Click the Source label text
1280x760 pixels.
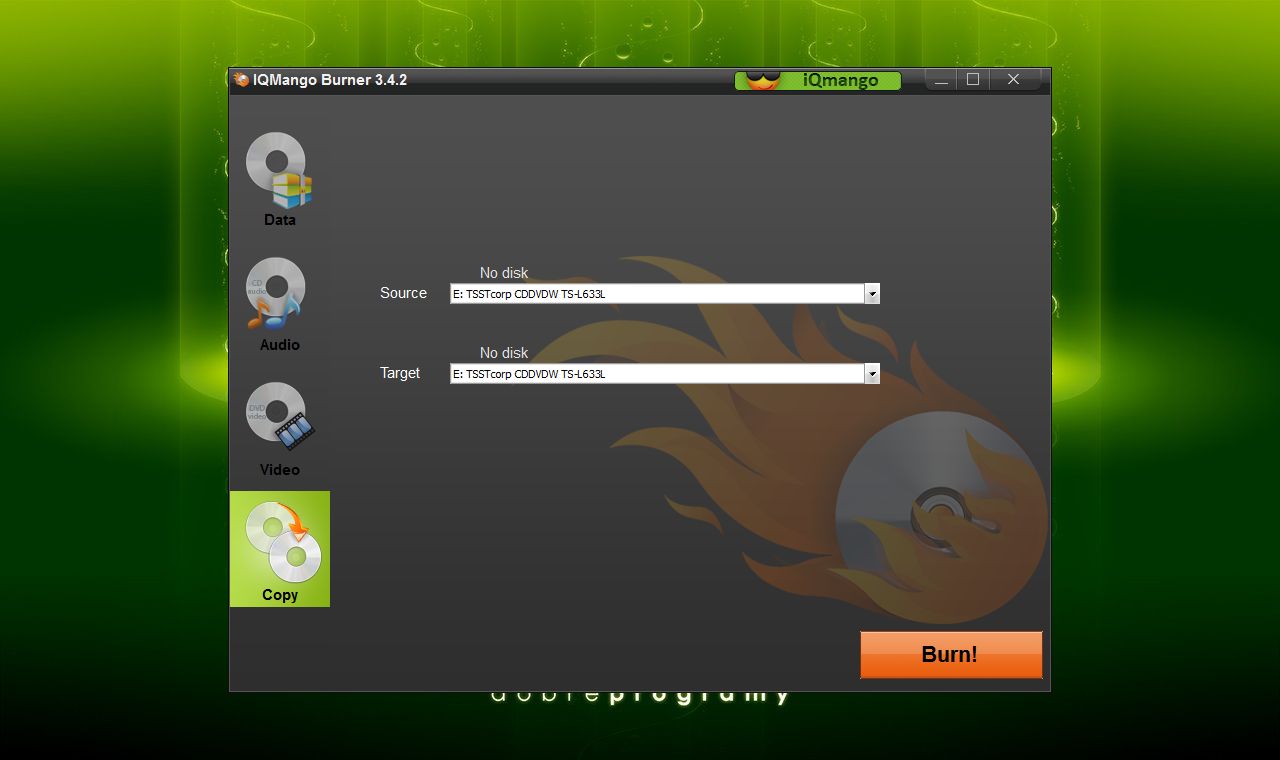point(403,293)
